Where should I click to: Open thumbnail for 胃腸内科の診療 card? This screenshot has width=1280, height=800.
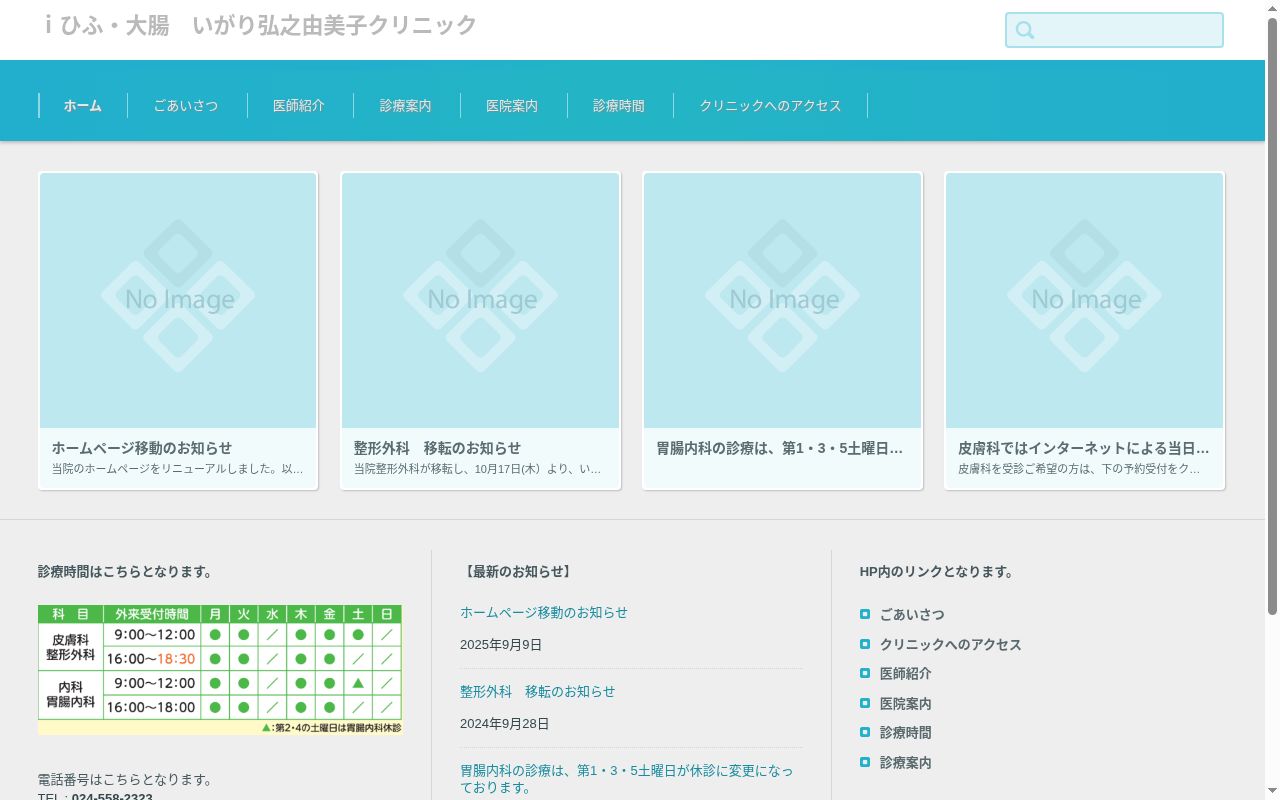pyautogui.click(x=782, y=301)
